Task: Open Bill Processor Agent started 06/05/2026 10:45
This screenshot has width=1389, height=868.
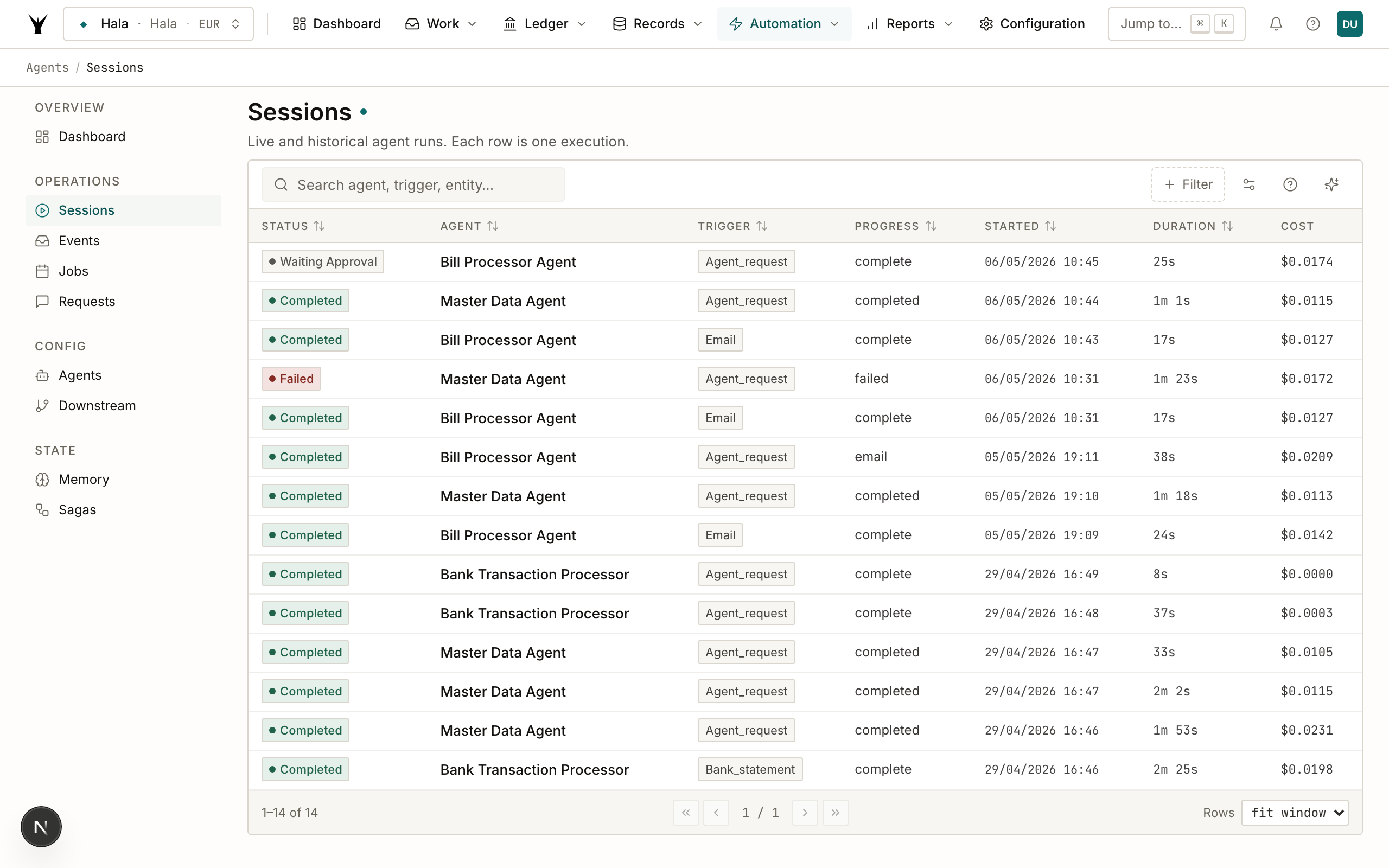Action: point(805,262)
